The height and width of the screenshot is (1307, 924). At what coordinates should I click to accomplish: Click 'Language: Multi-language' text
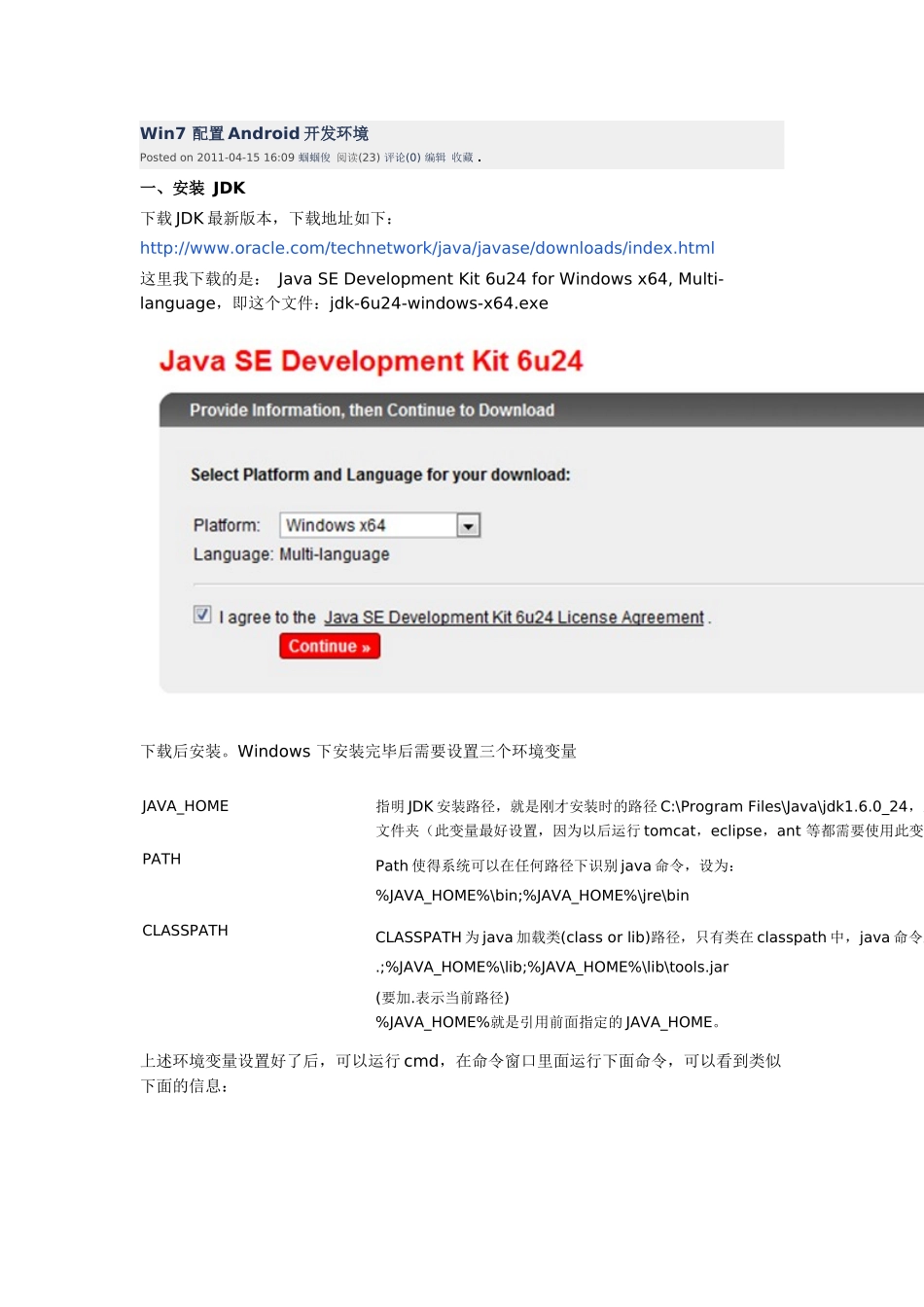coord(291,554)
